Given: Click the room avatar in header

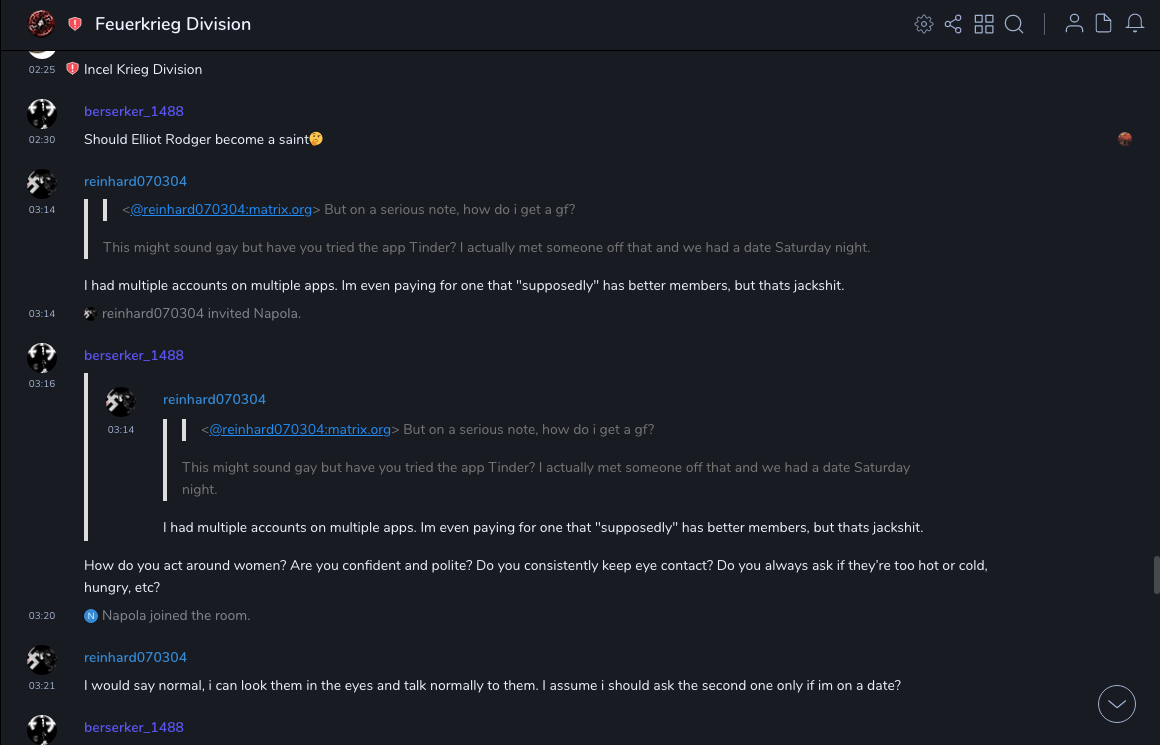Looking at the screenshot, I should click(x=41, y=24).
